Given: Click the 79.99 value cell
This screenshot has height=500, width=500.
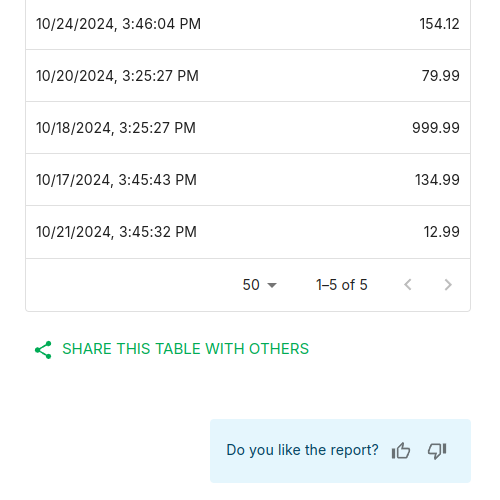Looking at the screenshot, I should 441,76.
